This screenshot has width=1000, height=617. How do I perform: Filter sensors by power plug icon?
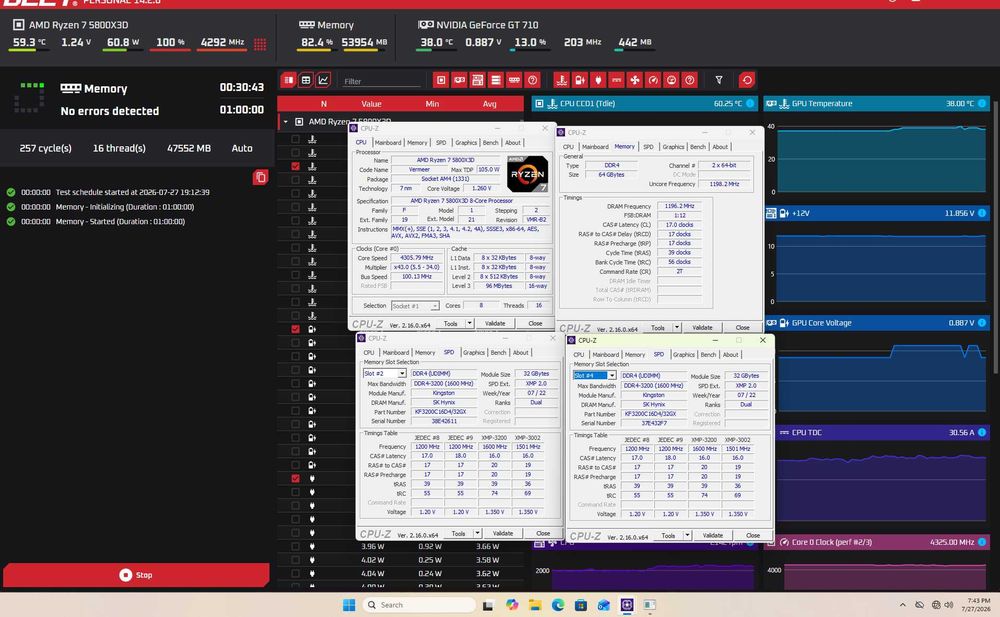[x=598, y=80]
